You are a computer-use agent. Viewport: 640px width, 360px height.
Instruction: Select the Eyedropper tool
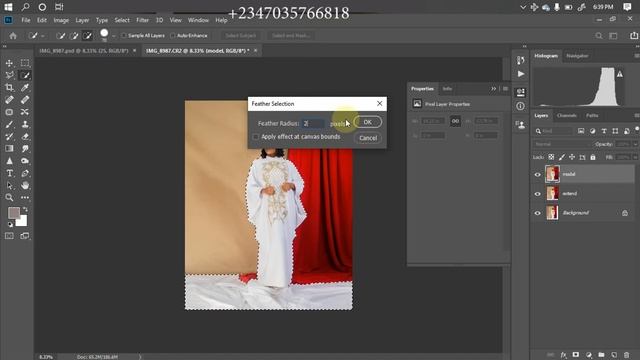(25, 87)
